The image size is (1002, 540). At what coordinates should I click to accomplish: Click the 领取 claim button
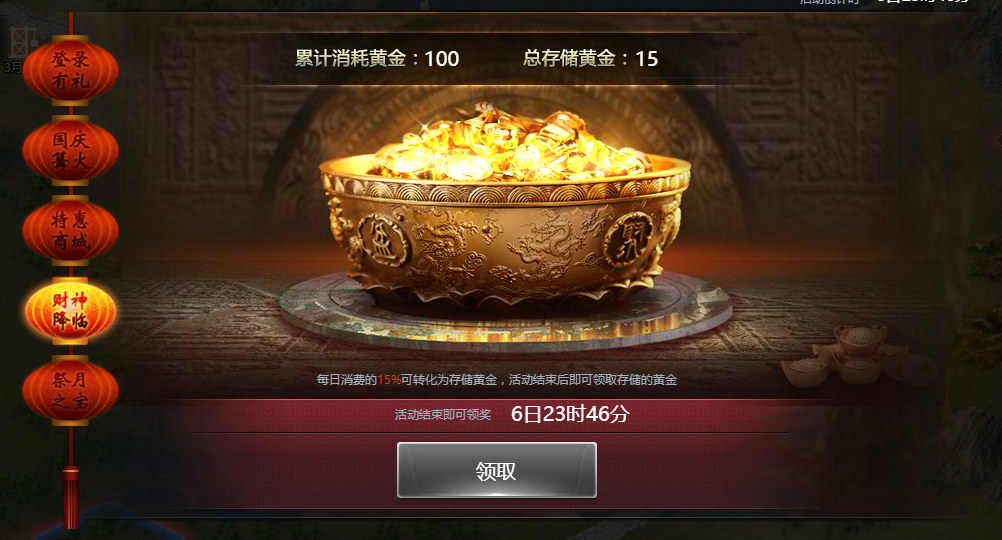coord(497,470)
